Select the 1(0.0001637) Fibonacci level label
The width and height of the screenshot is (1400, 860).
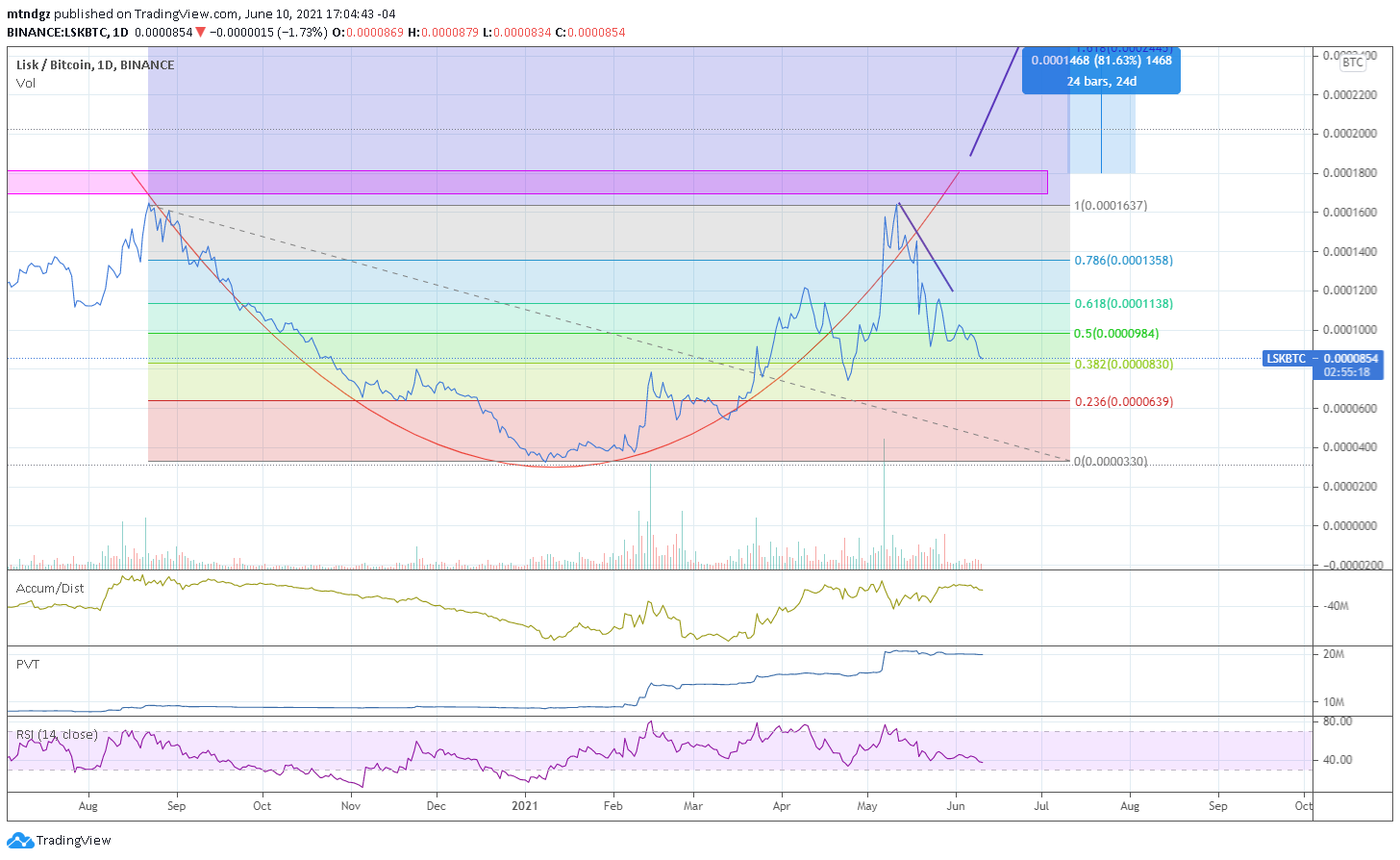(x=1111, y=205)
